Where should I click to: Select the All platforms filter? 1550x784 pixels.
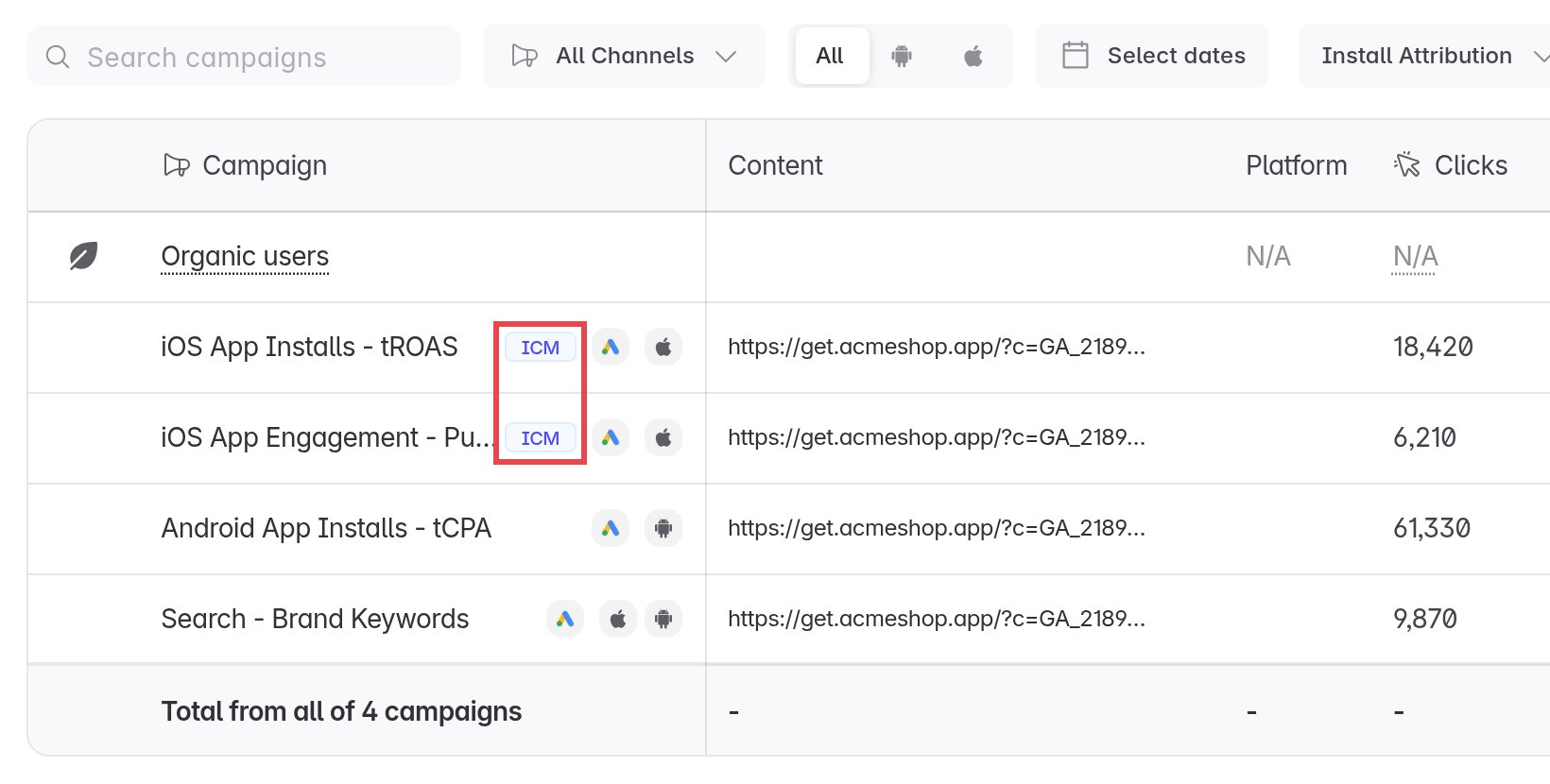tap(830, 56)
